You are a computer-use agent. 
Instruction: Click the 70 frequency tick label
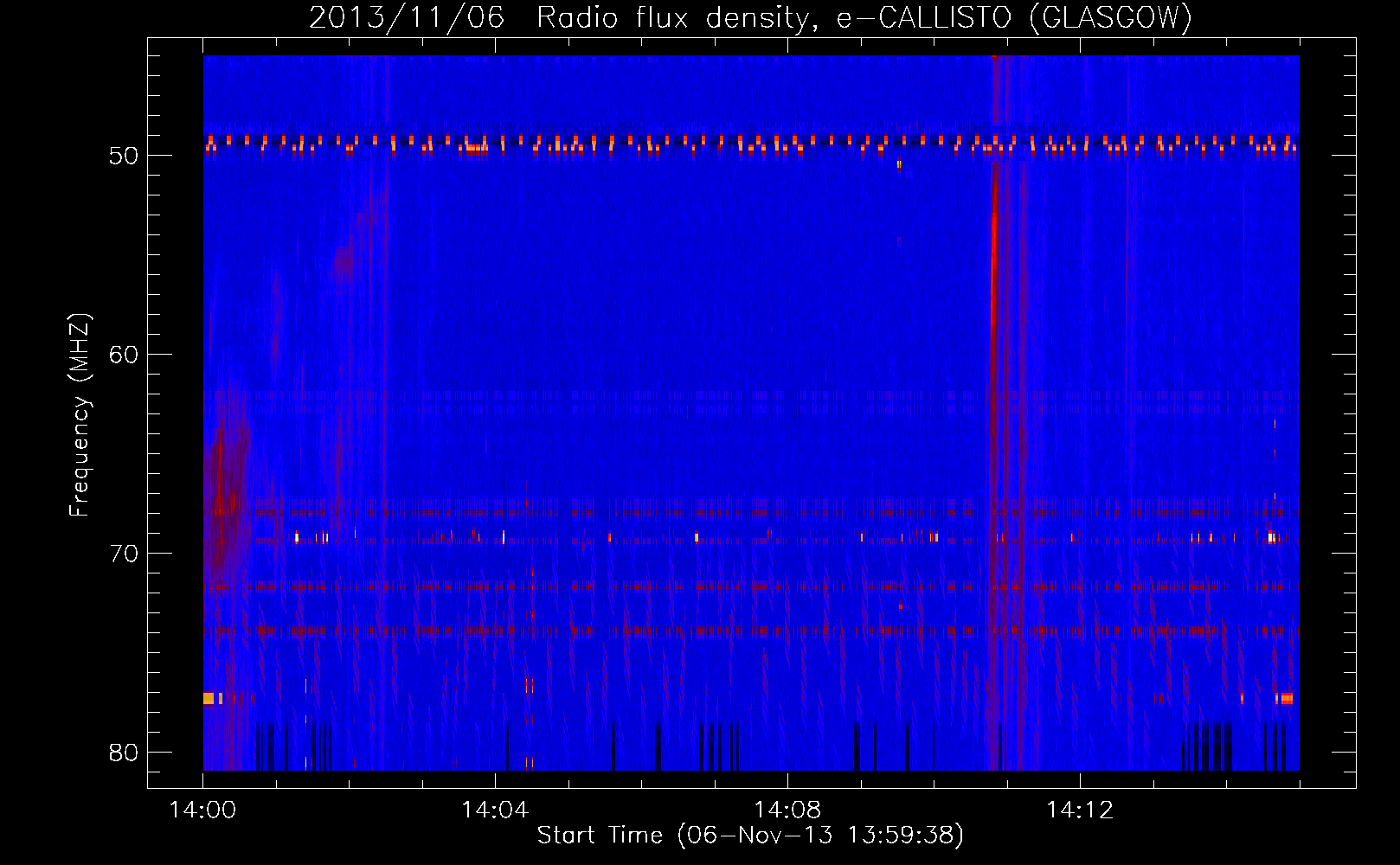tap(125, 554)
